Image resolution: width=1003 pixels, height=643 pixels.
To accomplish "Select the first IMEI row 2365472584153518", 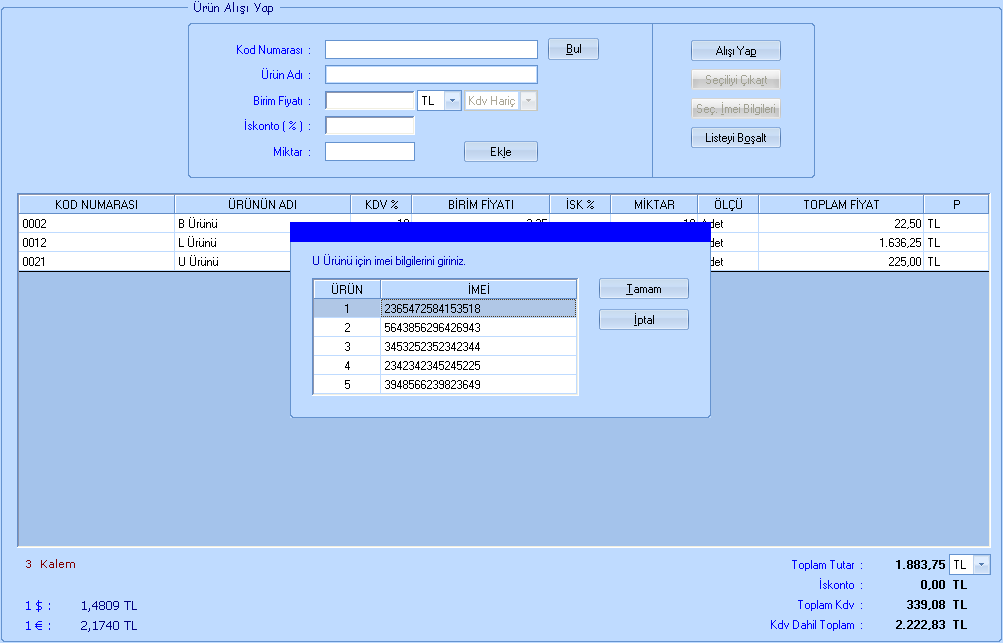I will click(478, 309).
